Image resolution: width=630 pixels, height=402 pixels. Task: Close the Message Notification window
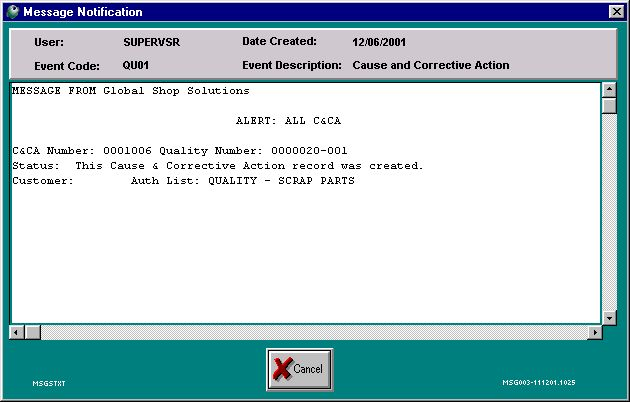(616, 12)
